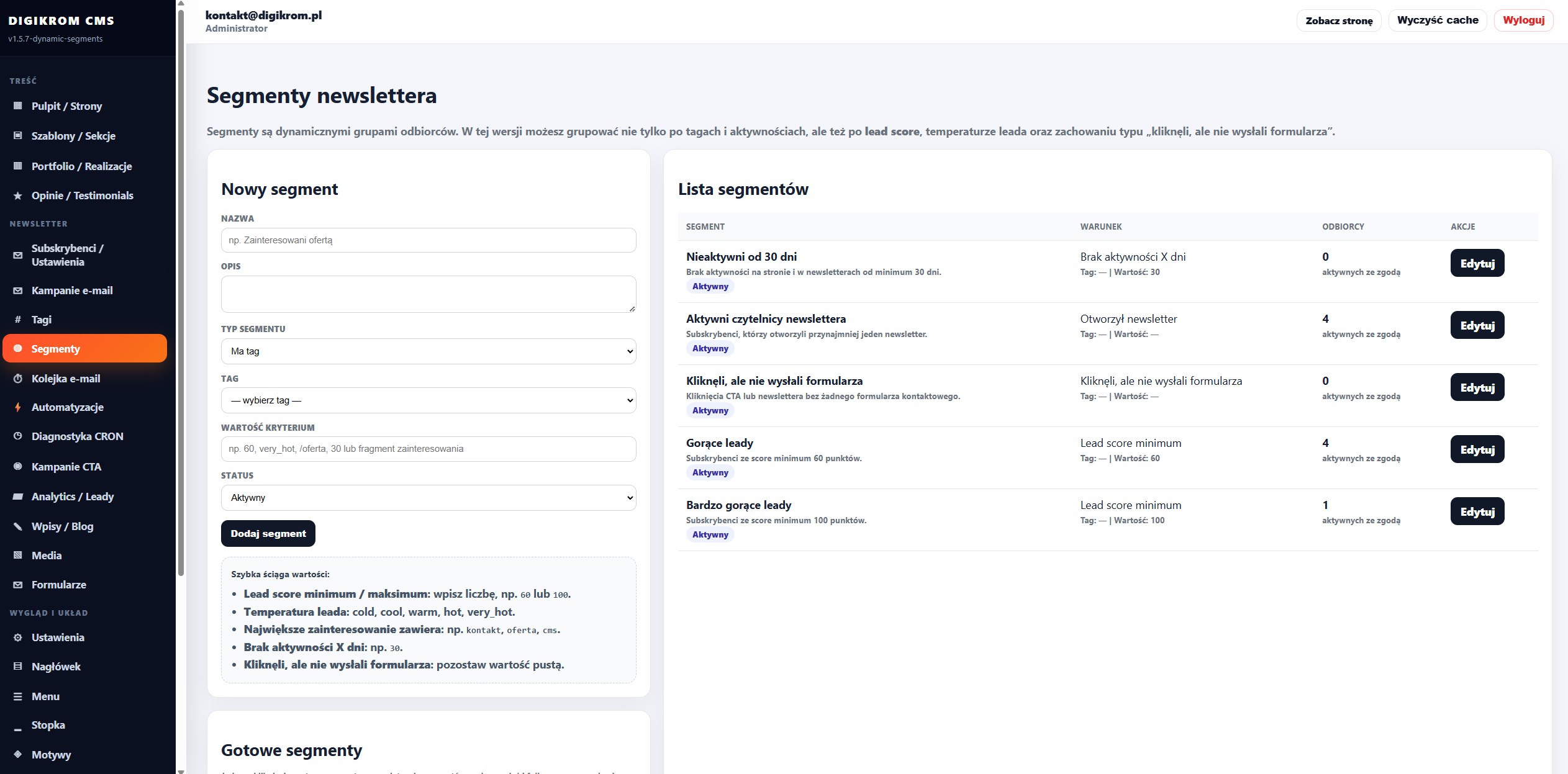Click the Zobacz stronę button
The image size is (1568, 774).
1339,20
